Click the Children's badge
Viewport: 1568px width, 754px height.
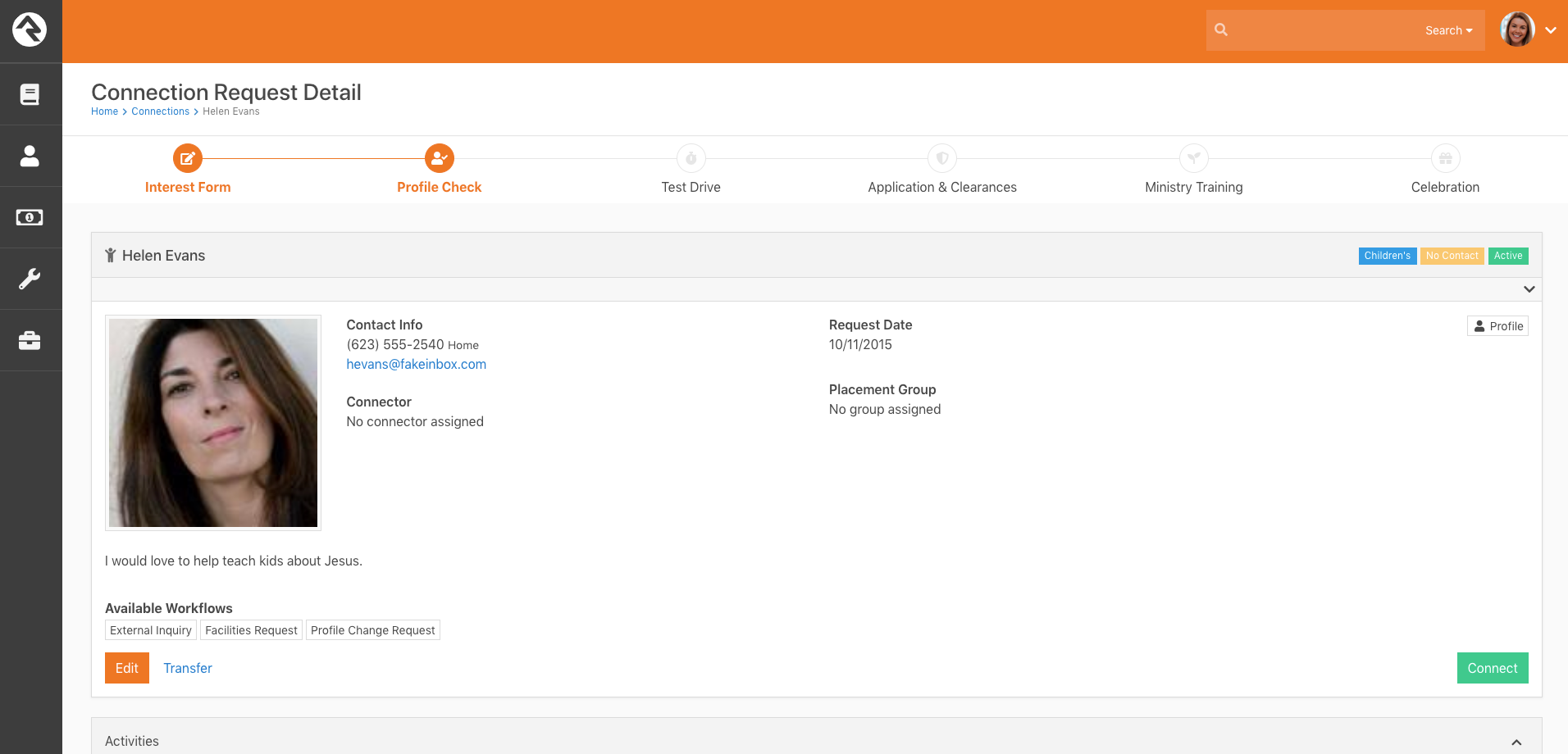(x=1388, y=256)
